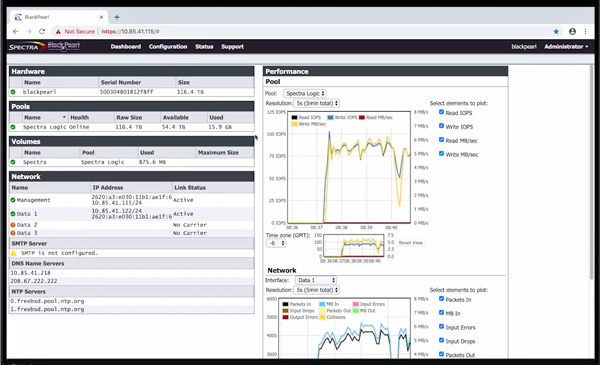The width and height of the screenshot is (600, 365).
Task: Click the yellow SMTP warning triangle
Action: click(x=14, y=253)
